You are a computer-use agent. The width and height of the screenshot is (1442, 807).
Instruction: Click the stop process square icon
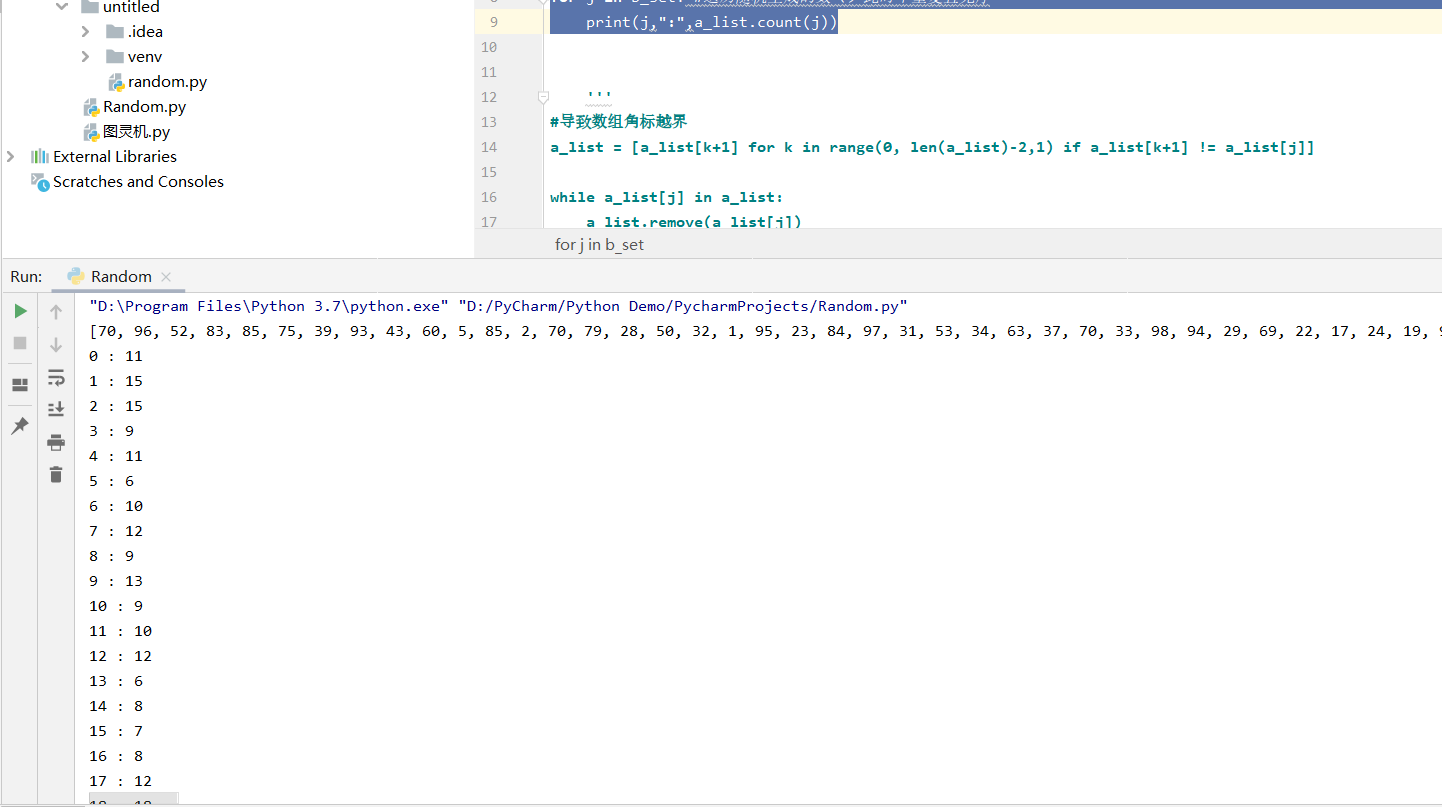20,343
